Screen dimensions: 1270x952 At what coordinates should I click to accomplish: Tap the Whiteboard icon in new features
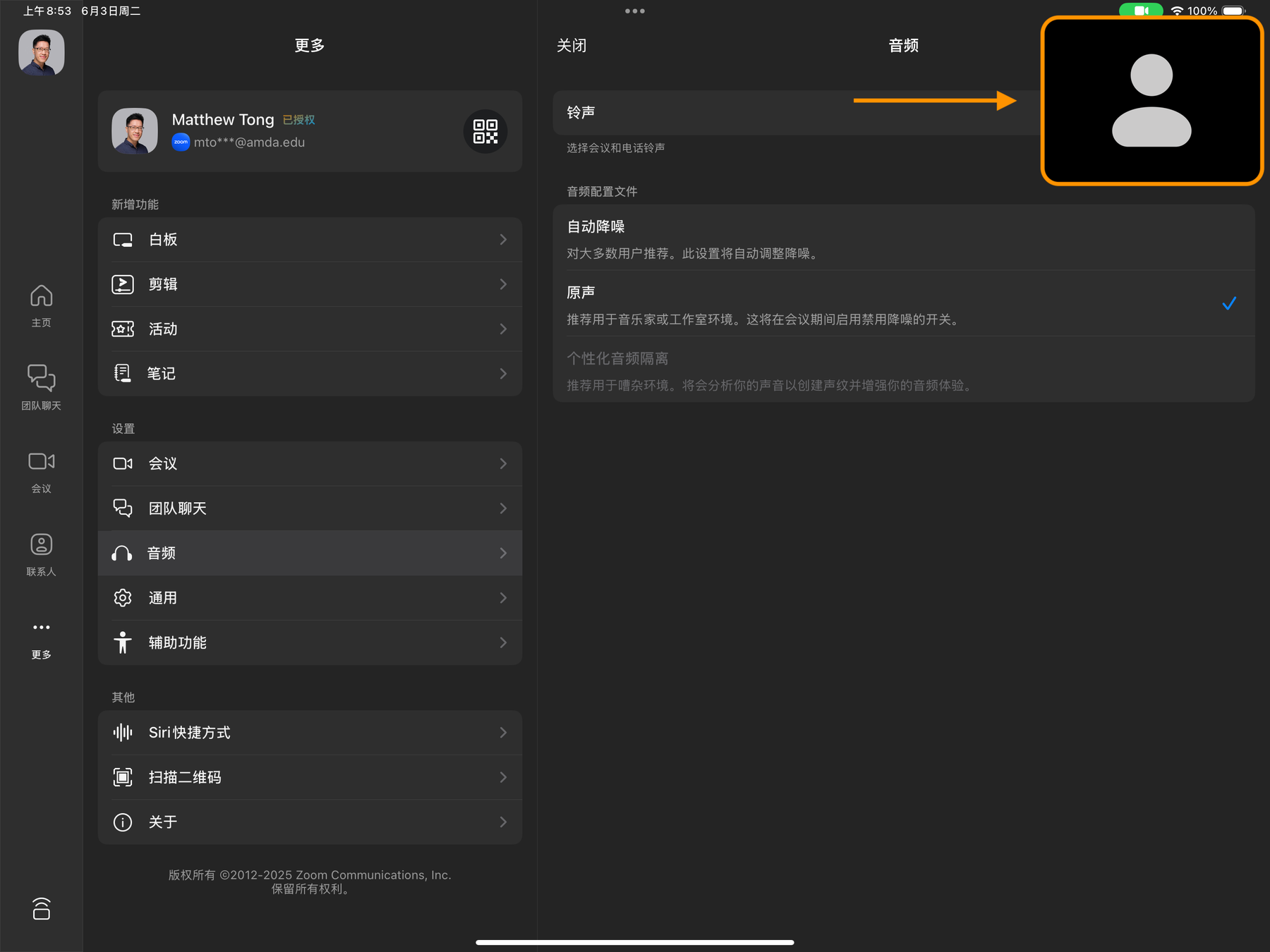123,240
